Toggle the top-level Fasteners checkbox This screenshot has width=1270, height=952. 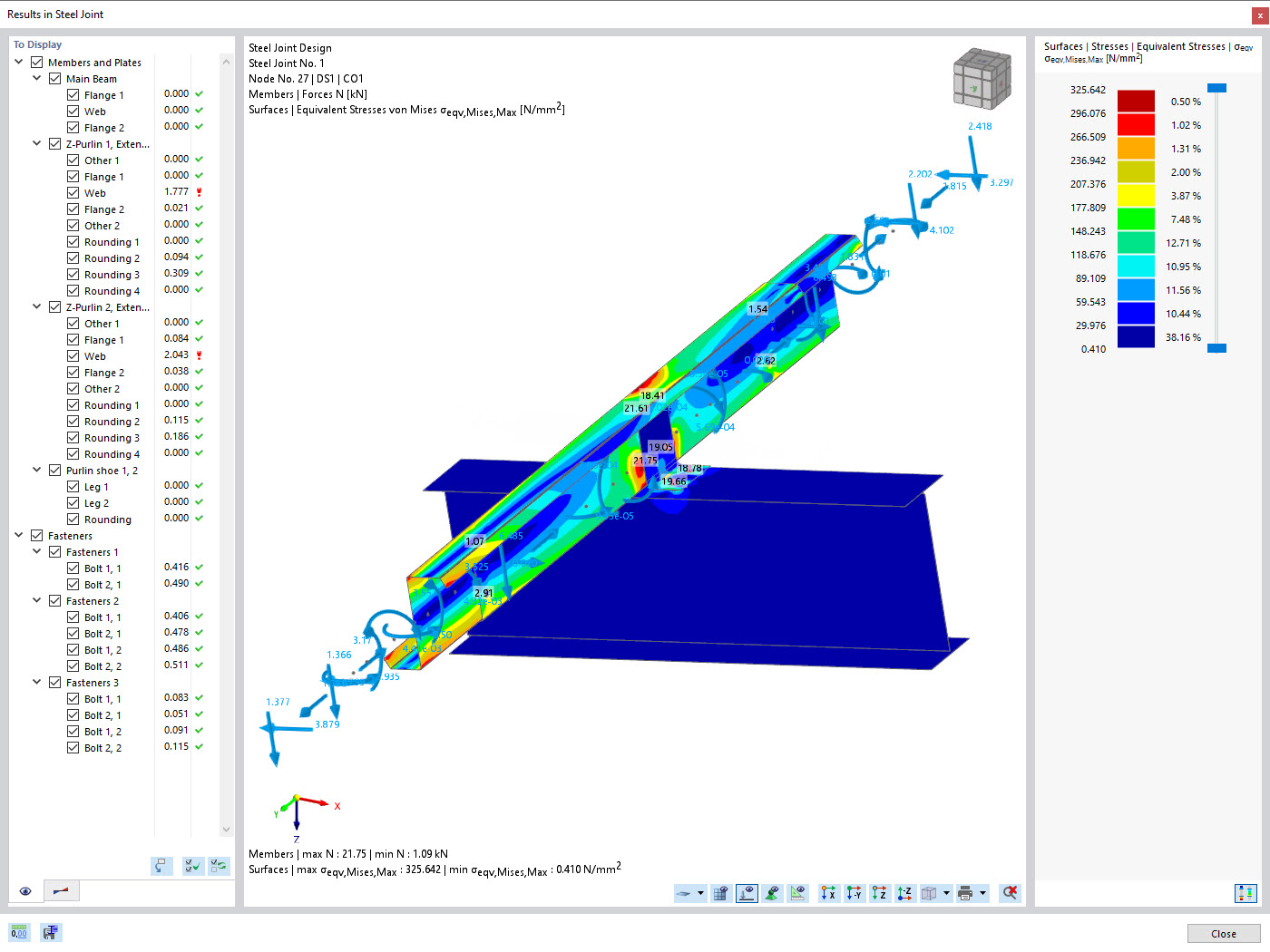(36, 536)
